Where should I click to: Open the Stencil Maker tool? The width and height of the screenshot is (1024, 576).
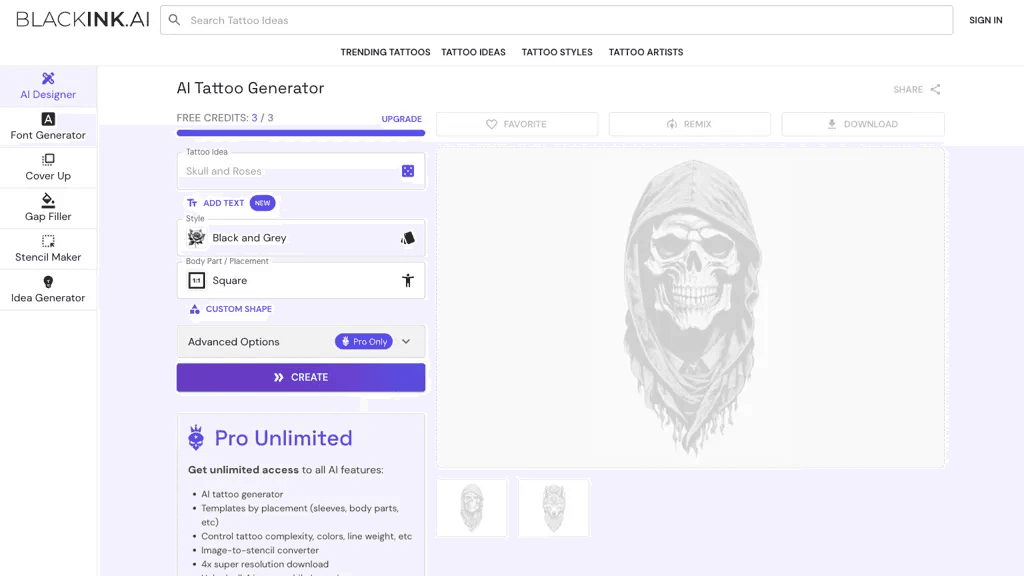[x=48, y=249]
